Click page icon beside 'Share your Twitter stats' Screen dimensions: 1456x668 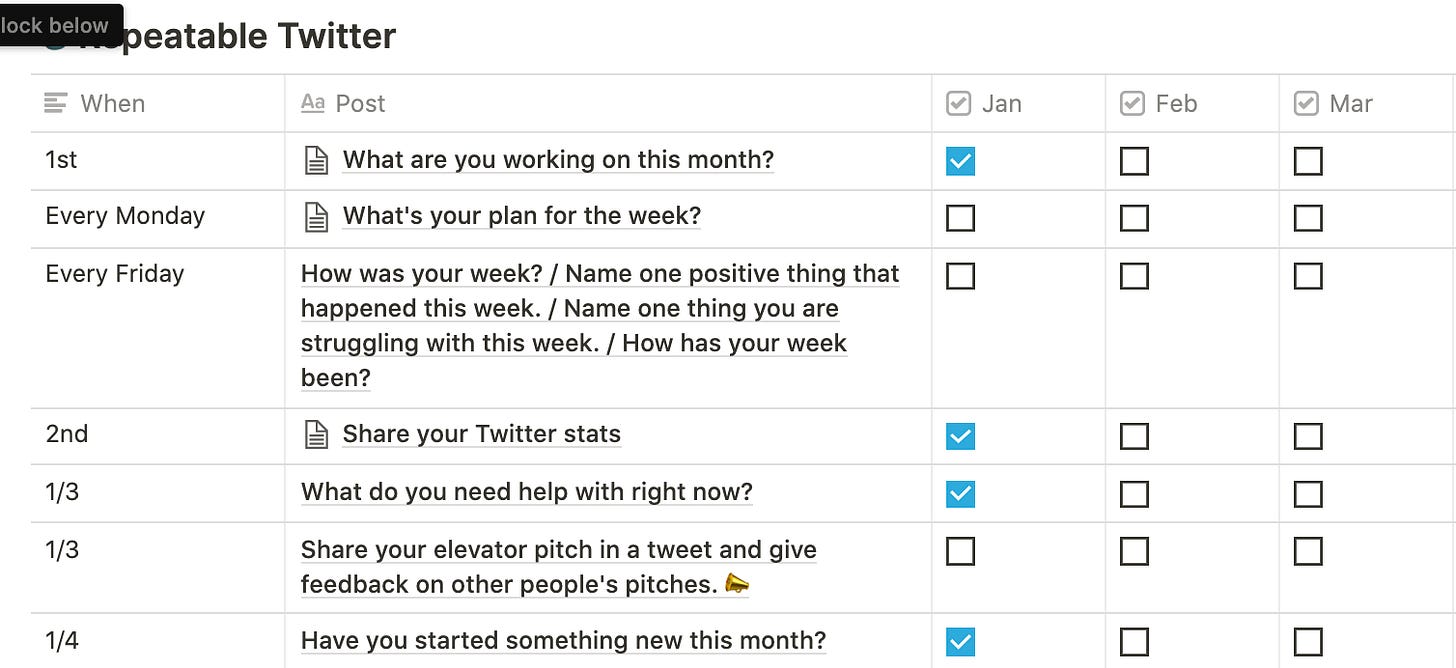pyautogui.click(x=316, y=435)
